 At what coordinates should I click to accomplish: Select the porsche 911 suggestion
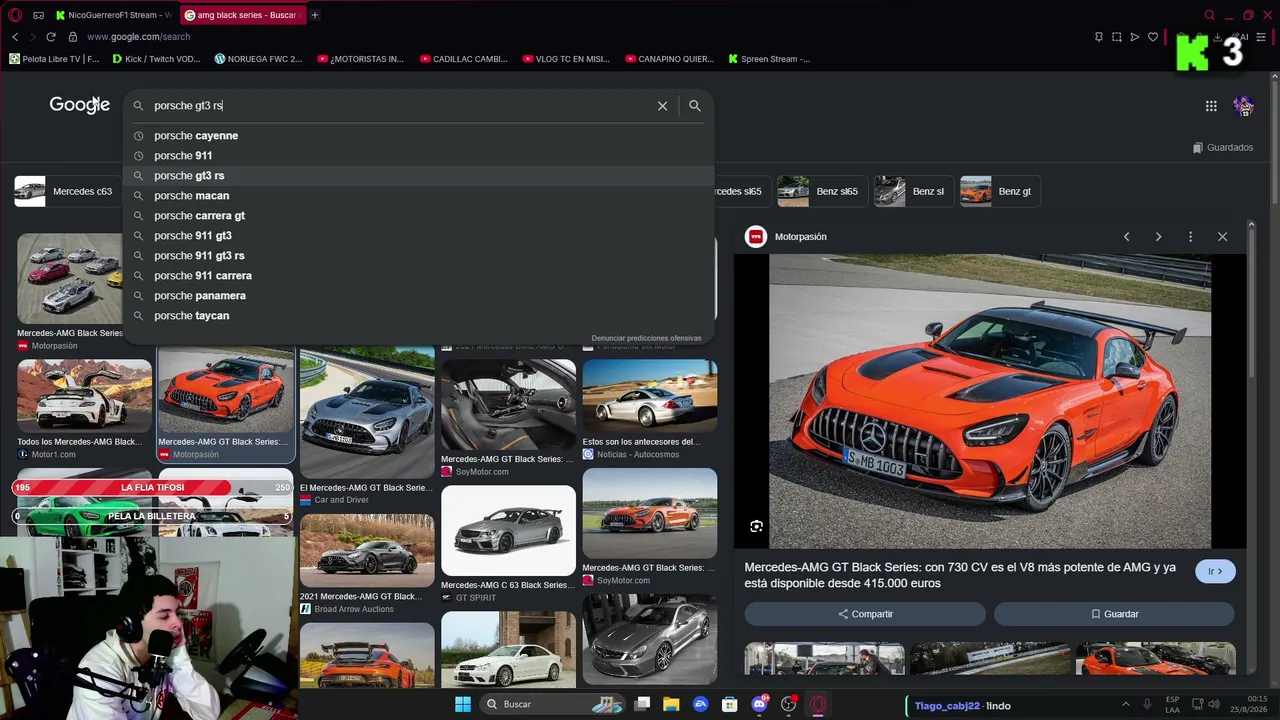[418, 156]
